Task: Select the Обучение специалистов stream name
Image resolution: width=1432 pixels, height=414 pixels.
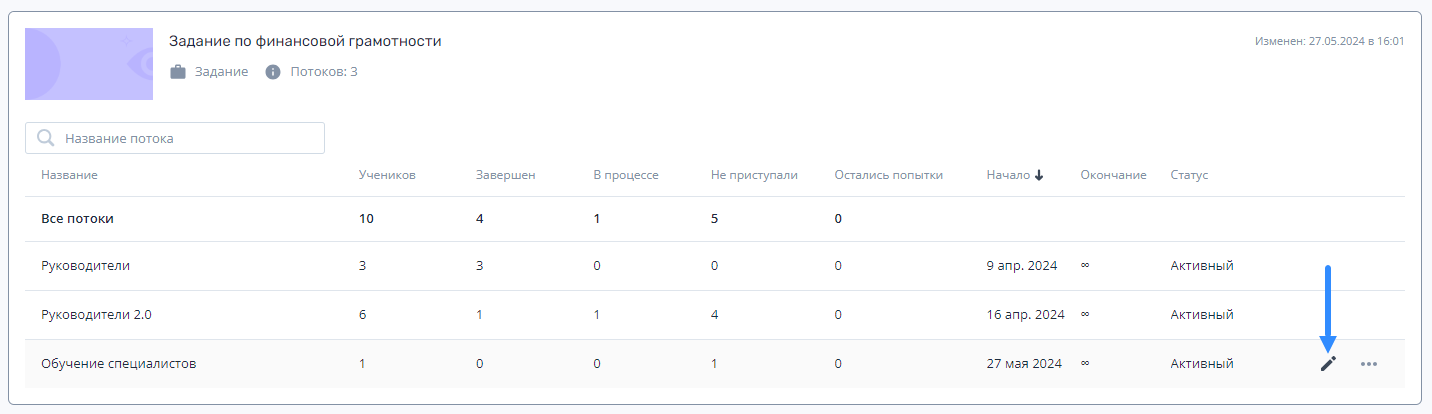Action: coord(118,364)
